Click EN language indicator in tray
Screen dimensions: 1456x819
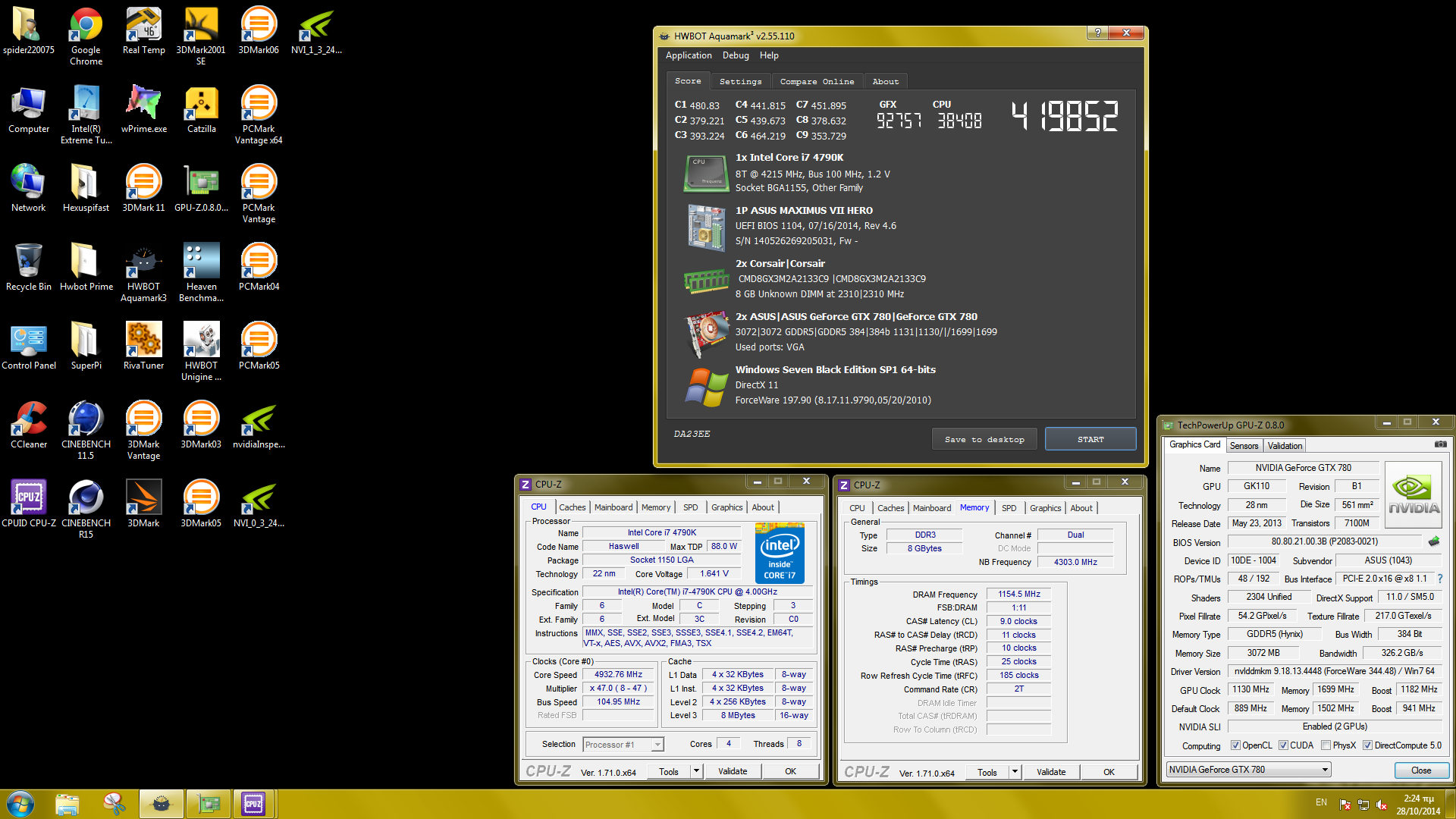1321,802
